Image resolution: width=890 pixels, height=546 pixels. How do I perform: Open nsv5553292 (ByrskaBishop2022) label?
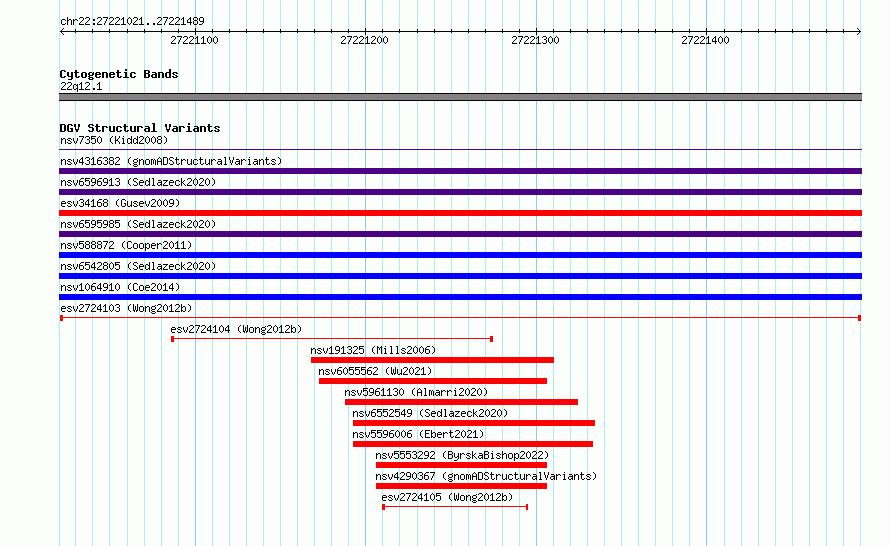[x=462, y=455]
